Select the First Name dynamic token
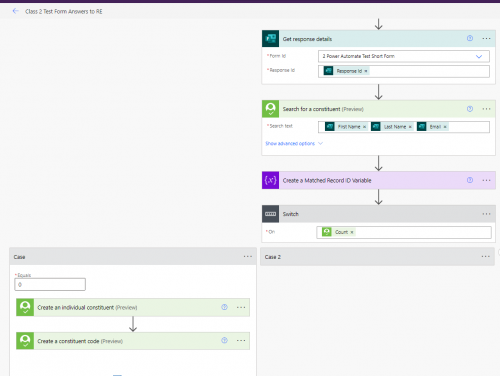This screenshot has height=376, width=500. tap(346, 127)
